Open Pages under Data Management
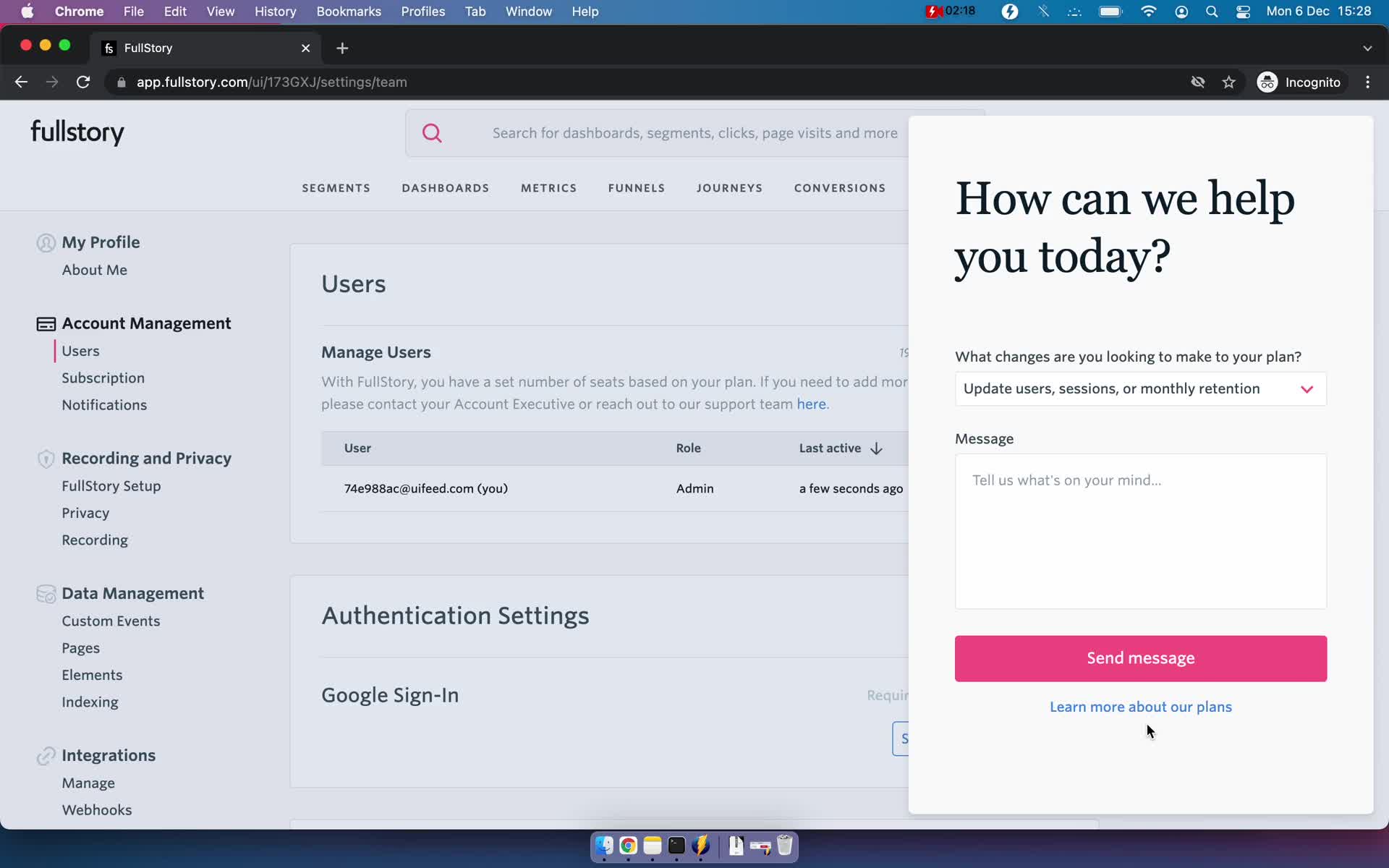This screenshot has height=868, width=1389. (80, 648)
